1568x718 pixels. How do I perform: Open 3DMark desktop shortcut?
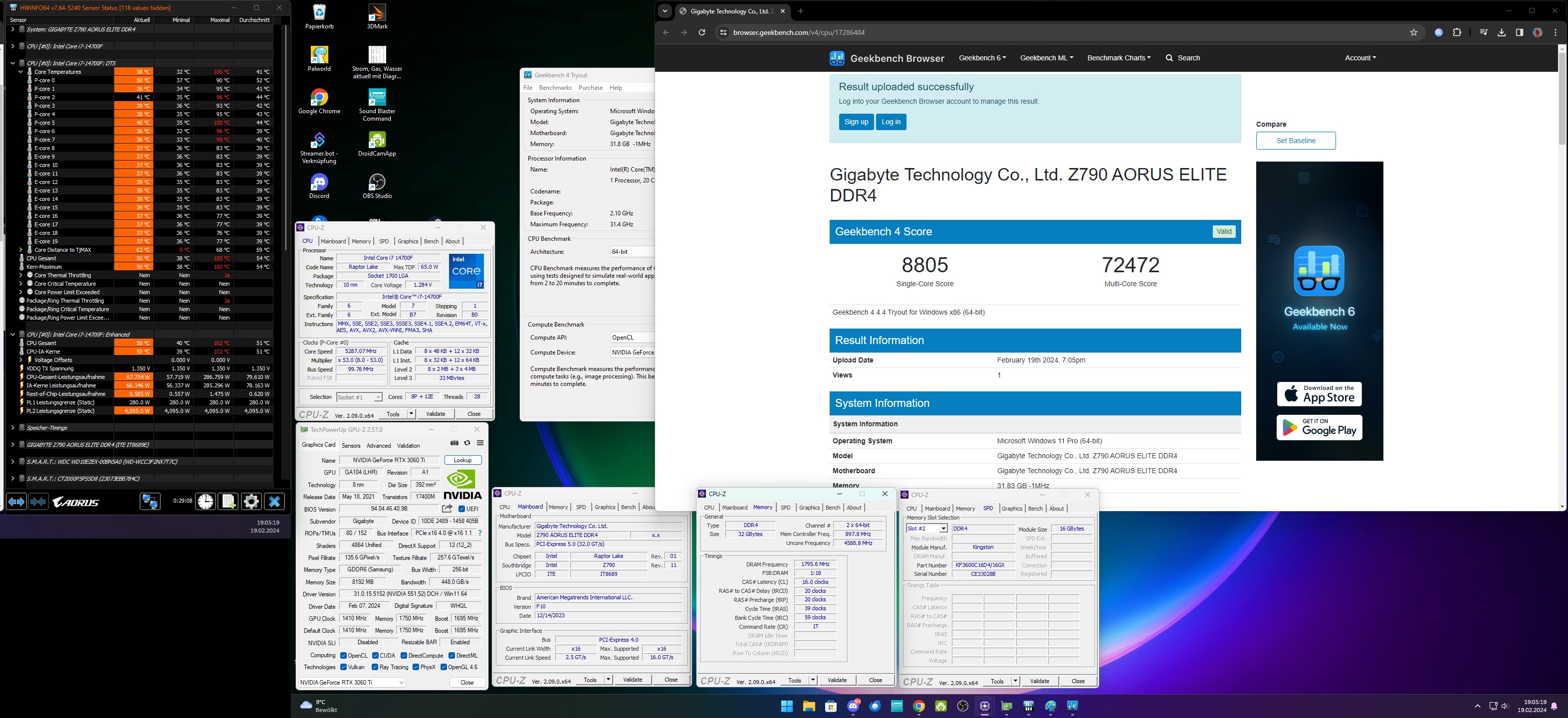[x=377, y=16]
